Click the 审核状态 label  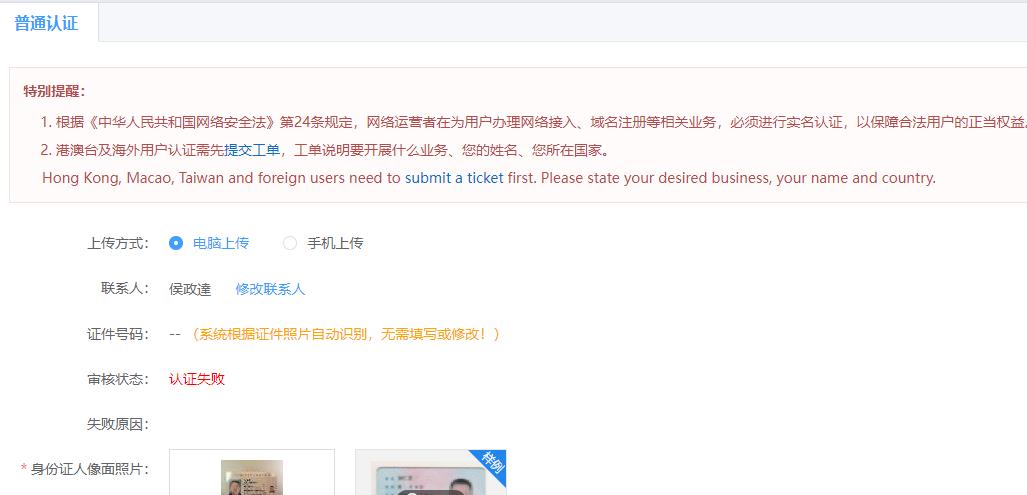[x=118, y=379]
